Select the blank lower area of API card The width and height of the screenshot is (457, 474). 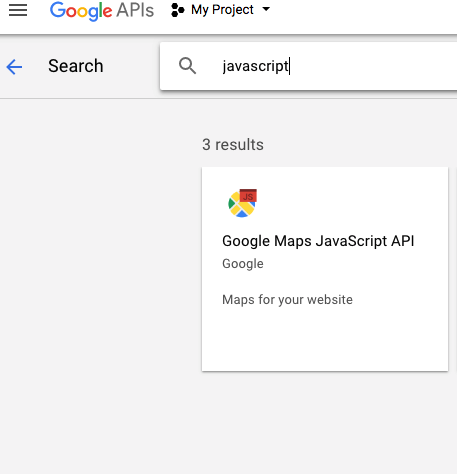click(x=325, y=340)
